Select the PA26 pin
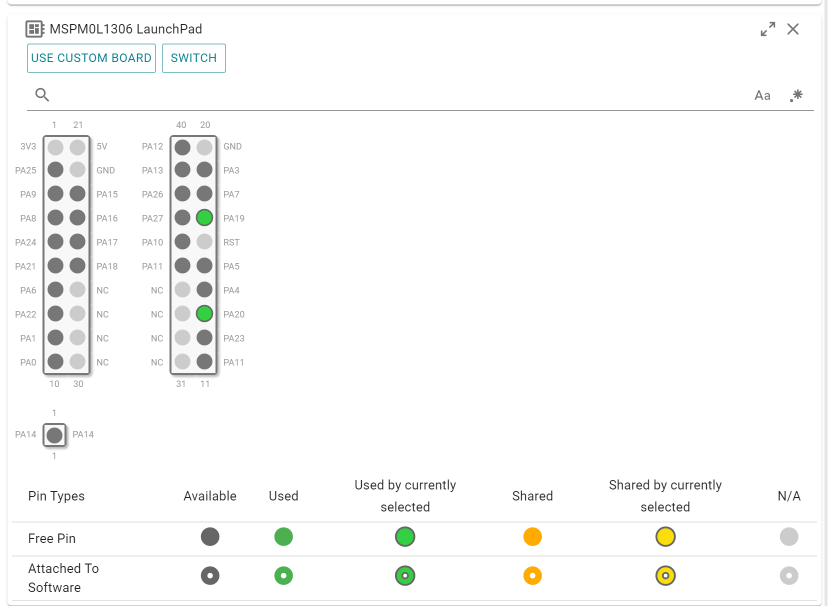The width and height of the screenshot is (828, 606). (x=182, y=194)
